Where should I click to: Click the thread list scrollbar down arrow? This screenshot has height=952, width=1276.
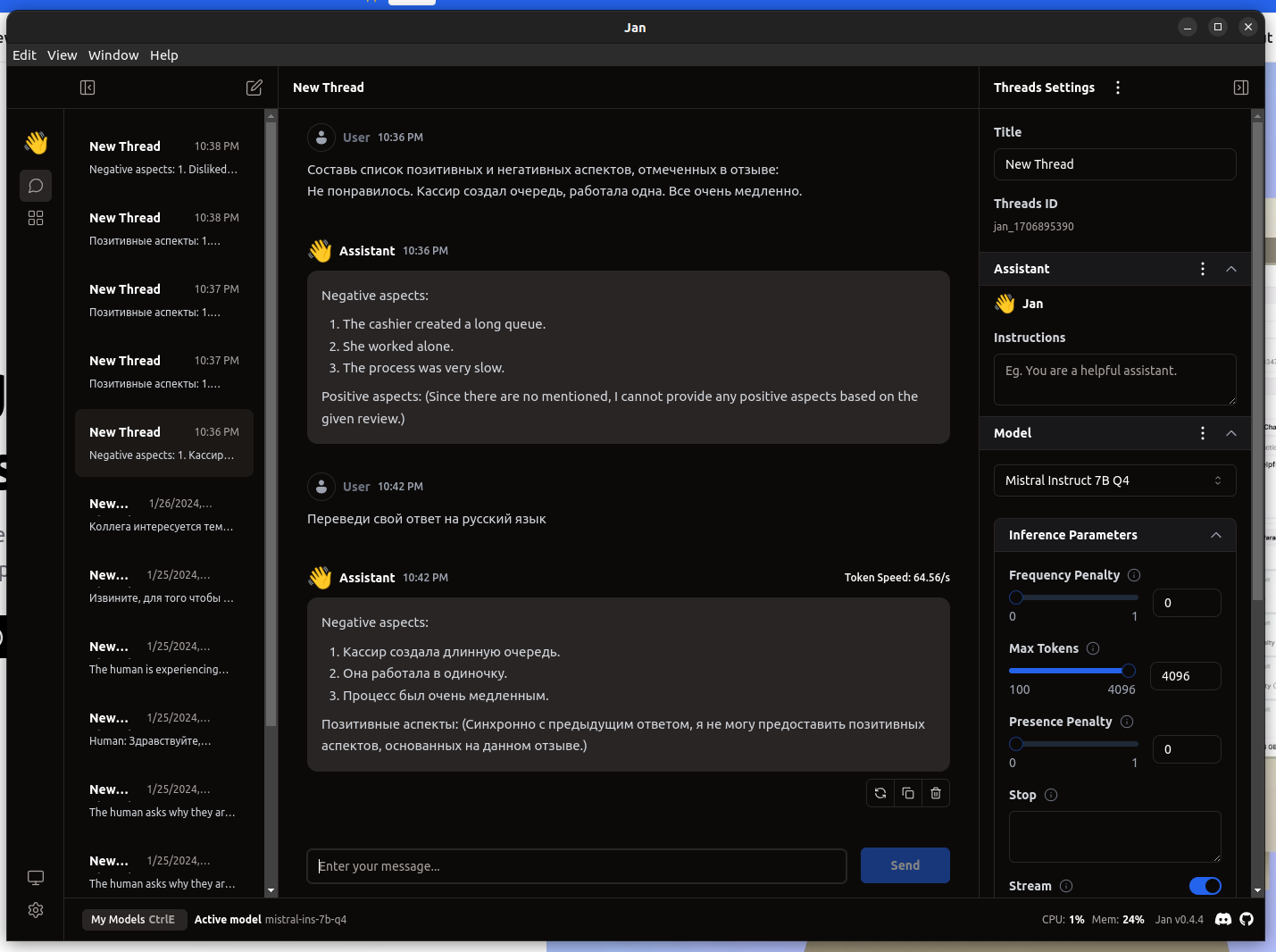click(x=271, y=890)
